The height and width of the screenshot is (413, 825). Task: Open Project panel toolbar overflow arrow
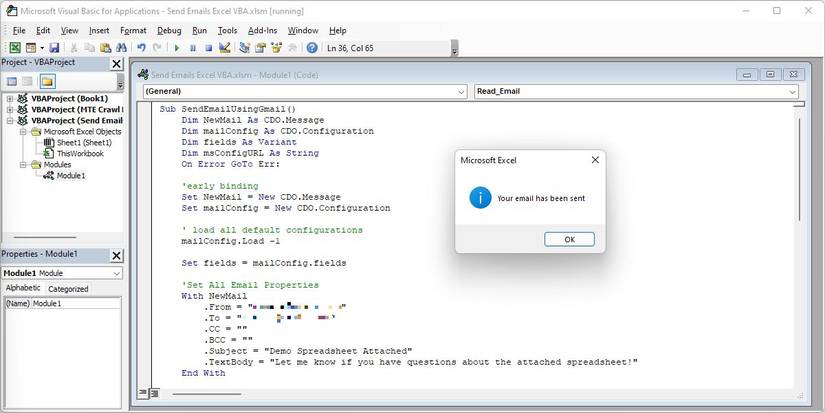coord(120,84)
